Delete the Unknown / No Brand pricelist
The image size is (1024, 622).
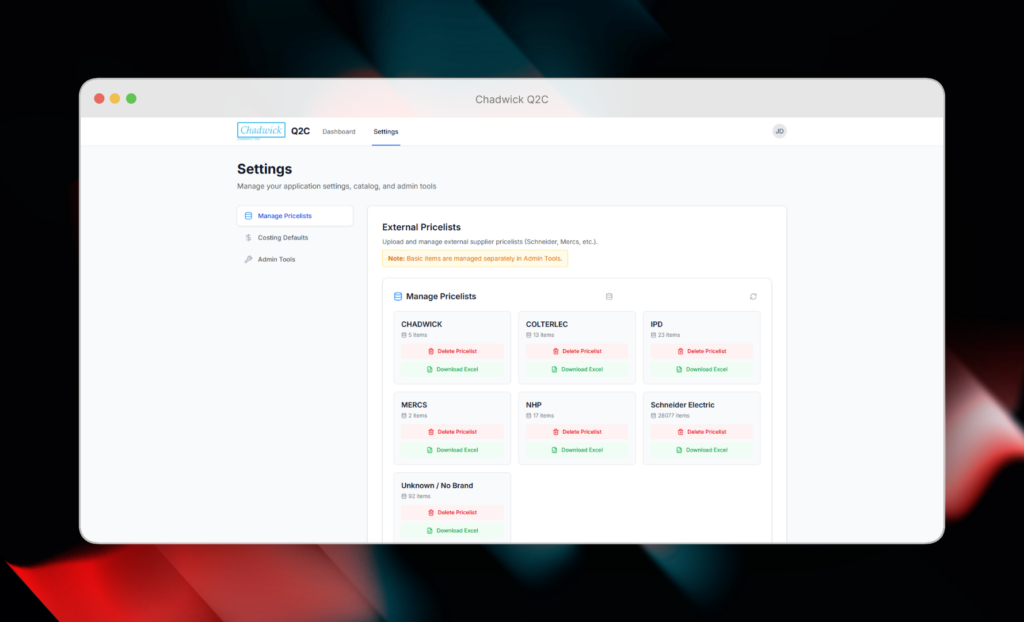pos(452,513)
